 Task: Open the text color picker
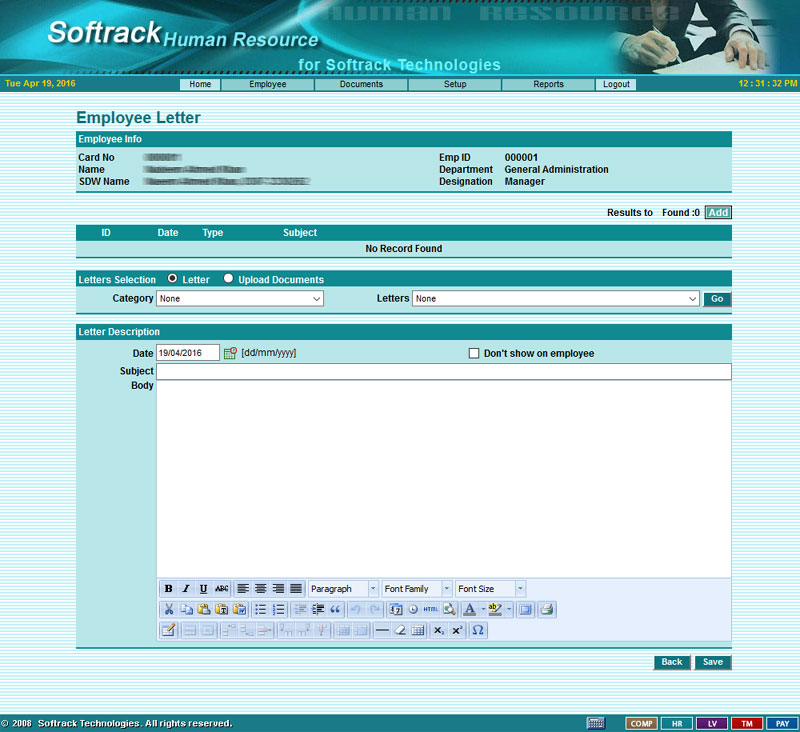coord(470,609)
